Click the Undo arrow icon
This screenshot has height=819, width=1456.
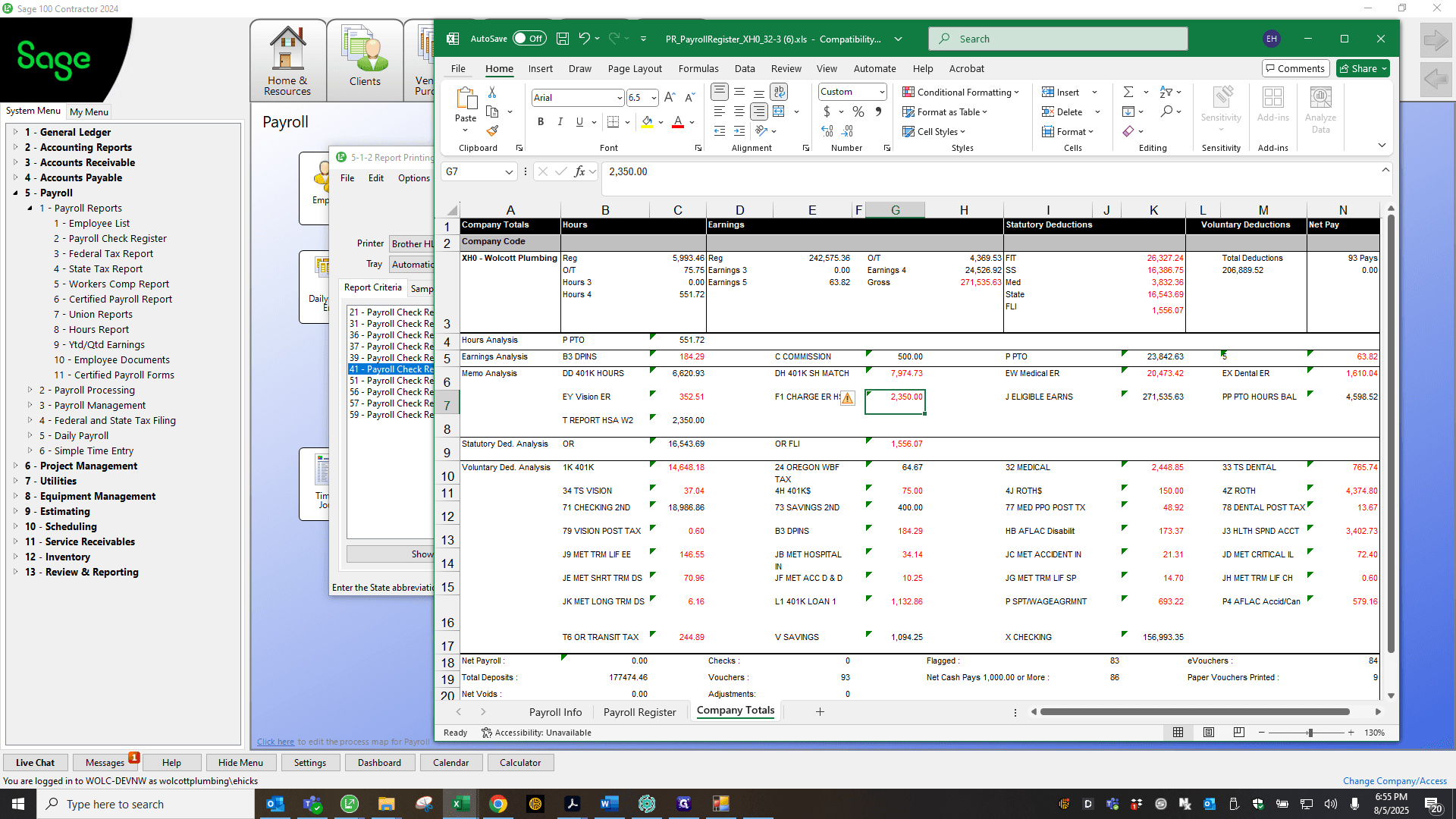(584, 39)
